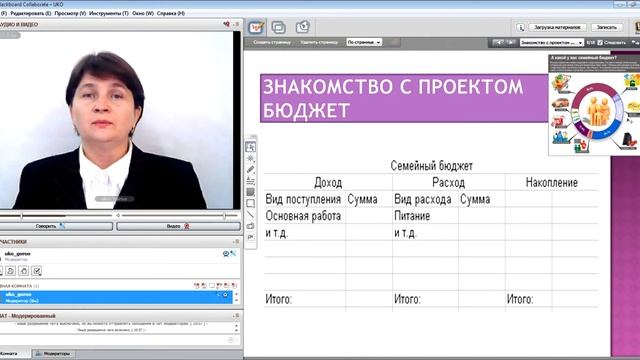Toggle the Говорить talk button
640x360 pixels.
(56, 226)
